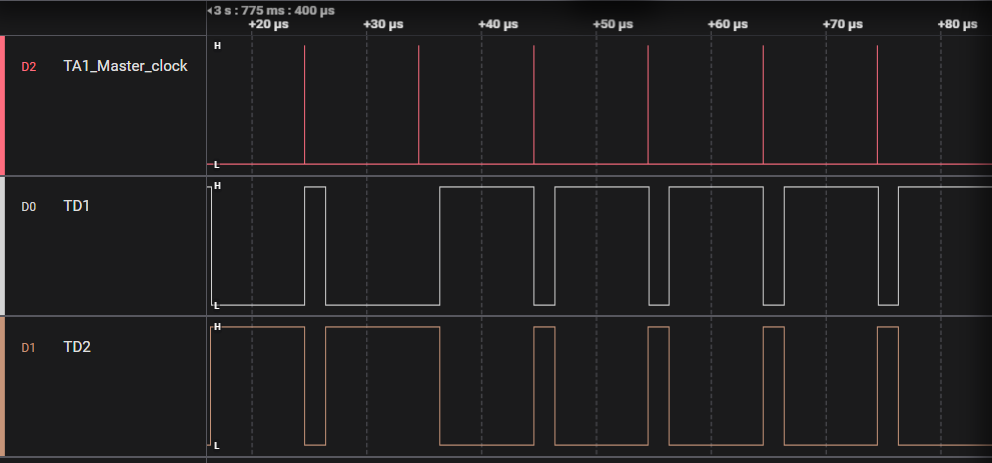Screen dimensions: 992x463
Task: Select the TD1 channel label
Action: [x=77, y=206]
